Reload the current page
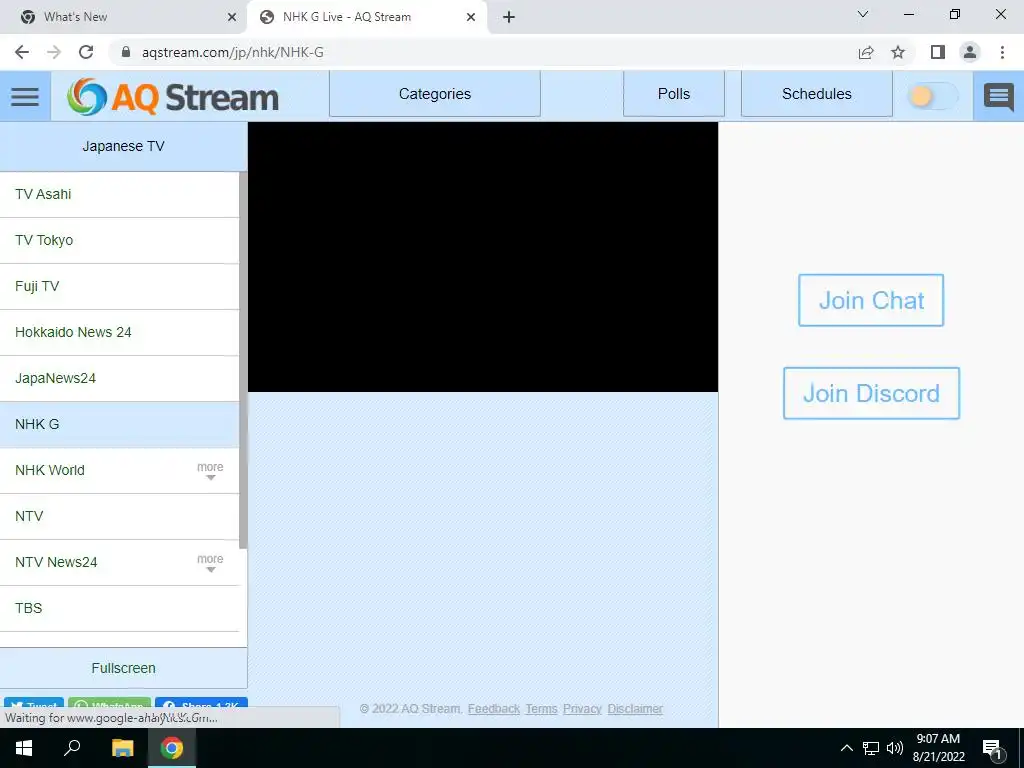The image size is (1024, 768). coord(86,52)
